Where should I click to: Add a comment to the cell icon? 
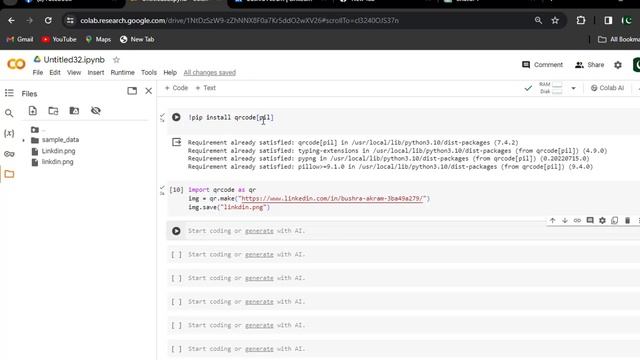(590, 220)
